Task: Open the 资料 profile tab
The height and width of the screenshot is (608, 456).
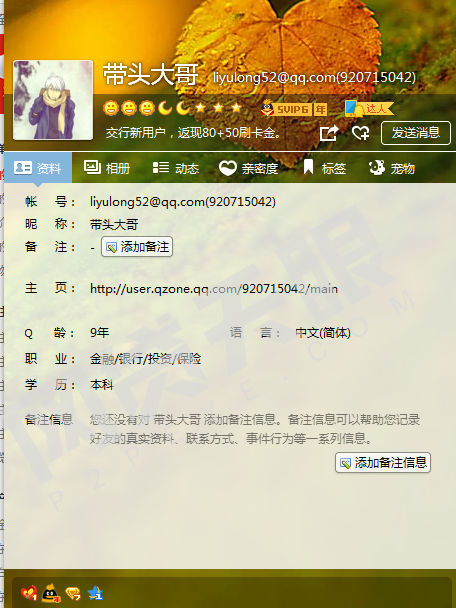Action: coord(38,168)
